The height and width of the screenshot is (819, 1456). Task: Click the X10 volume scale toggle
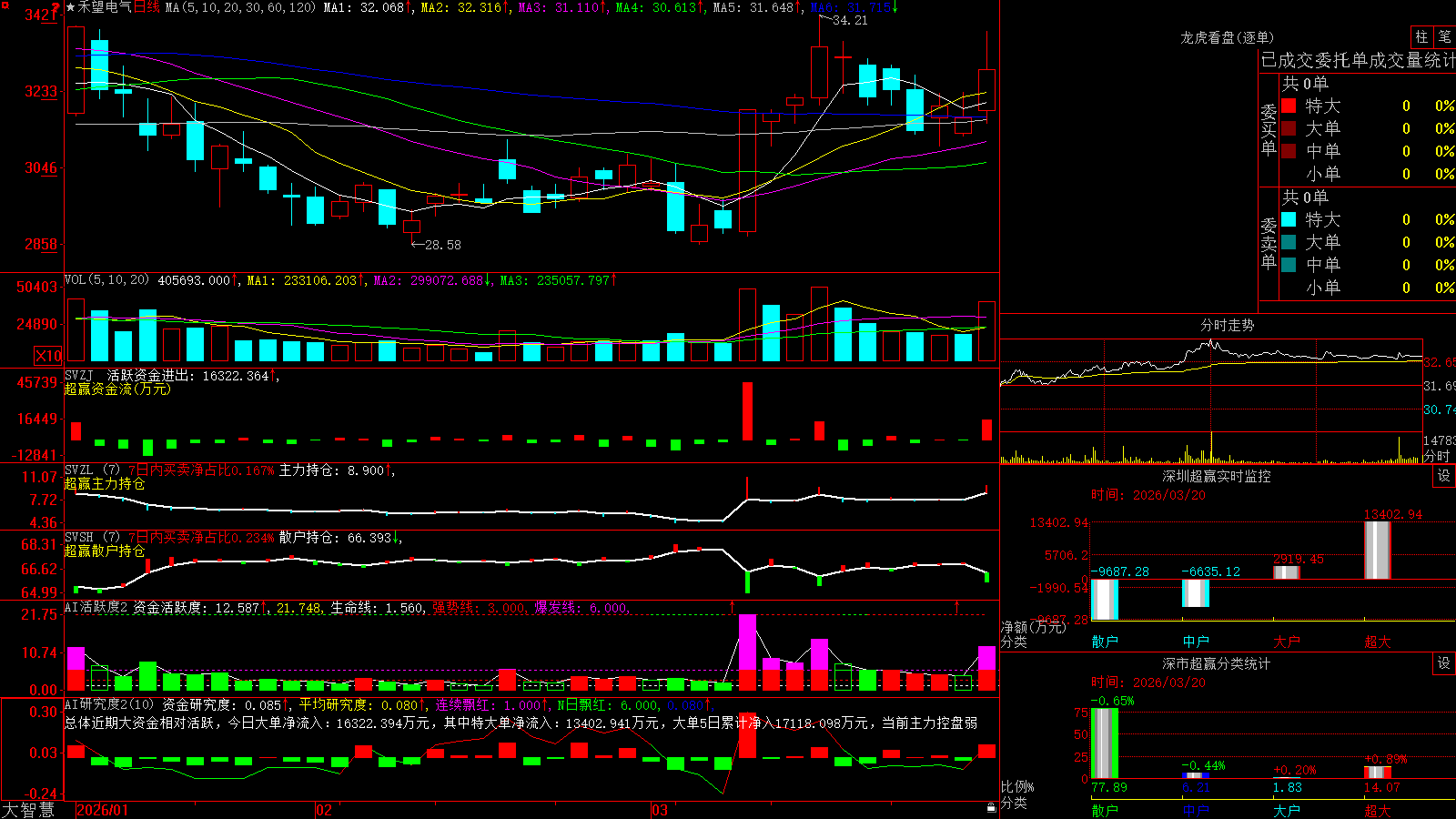(48, 356)
